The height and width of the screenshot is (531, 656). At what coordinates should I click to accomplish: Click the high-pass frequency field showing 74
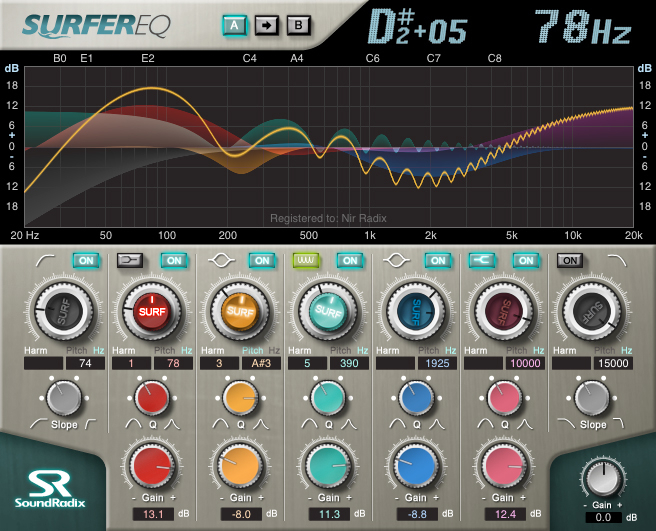(x=85, y=363)
